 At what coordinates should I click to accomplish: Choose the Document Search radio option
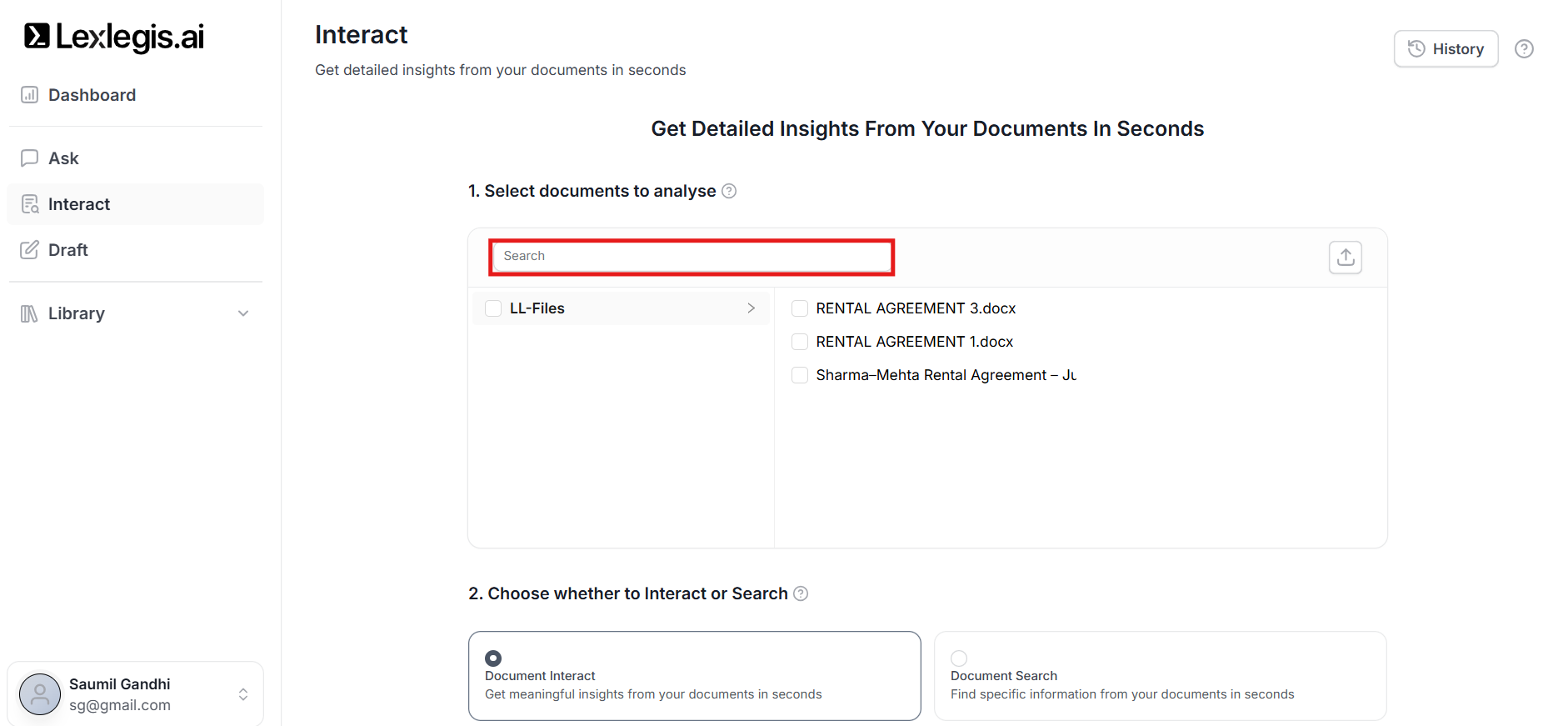pos(959,658)
